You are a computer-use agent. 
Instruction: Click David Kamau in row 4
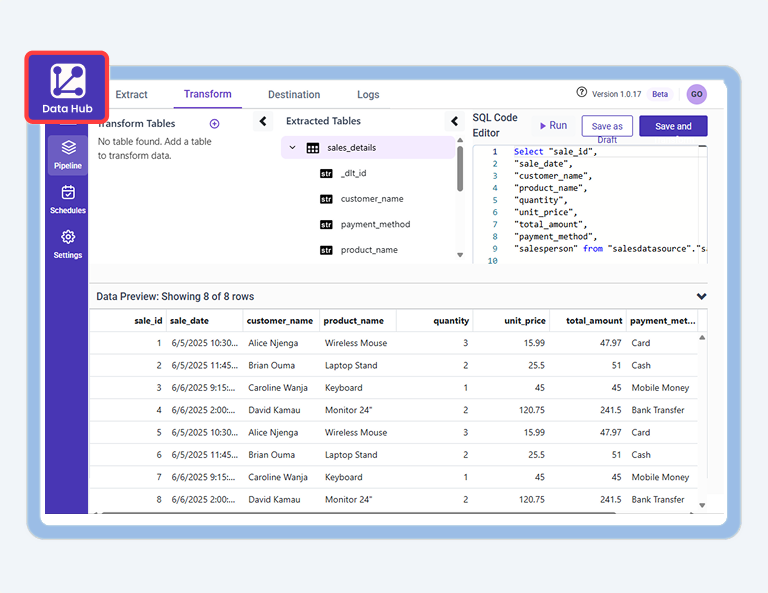(274, 410)
